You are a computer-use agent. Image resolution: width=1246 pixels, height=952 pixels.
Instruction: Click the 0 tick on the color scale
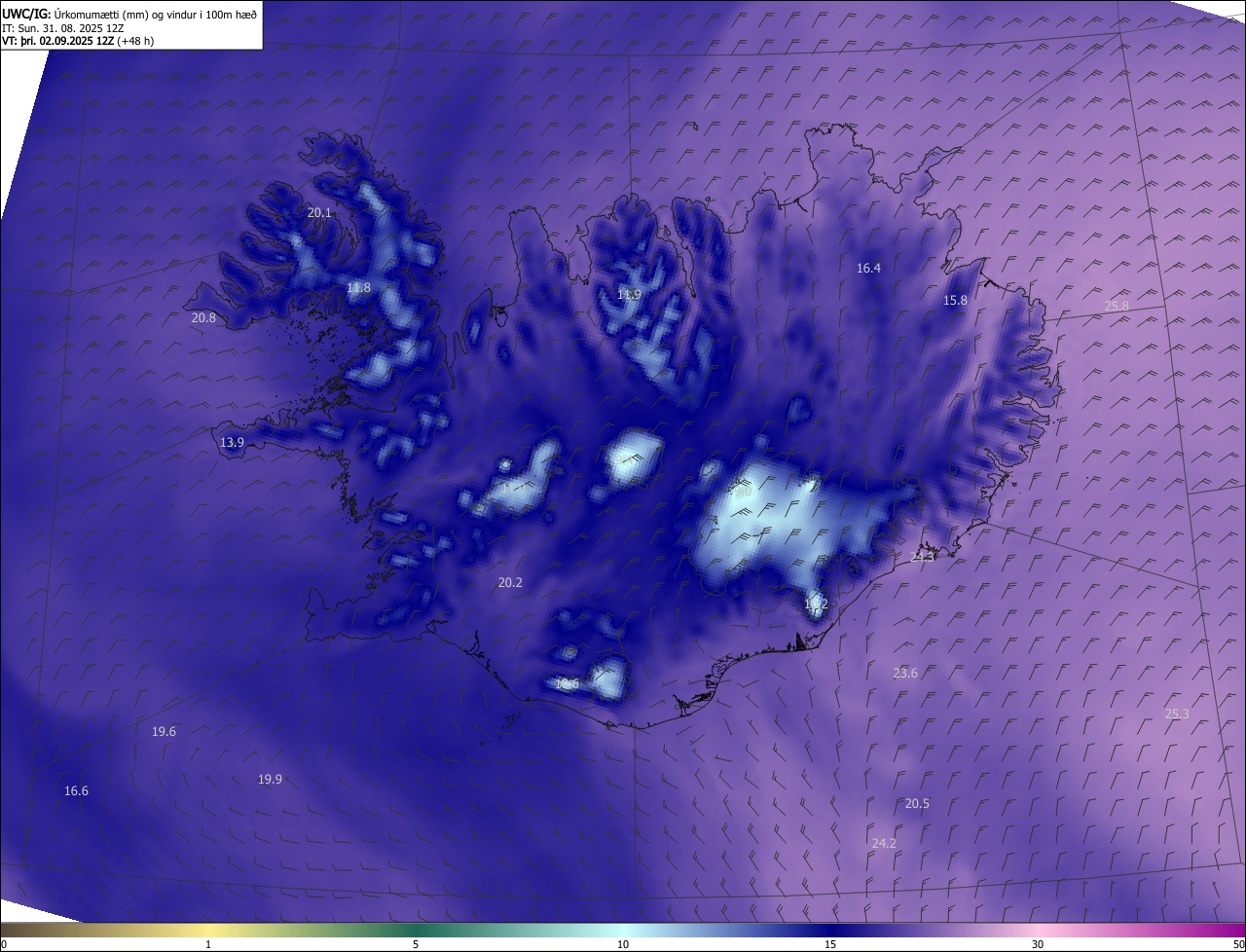pos(4,944)
